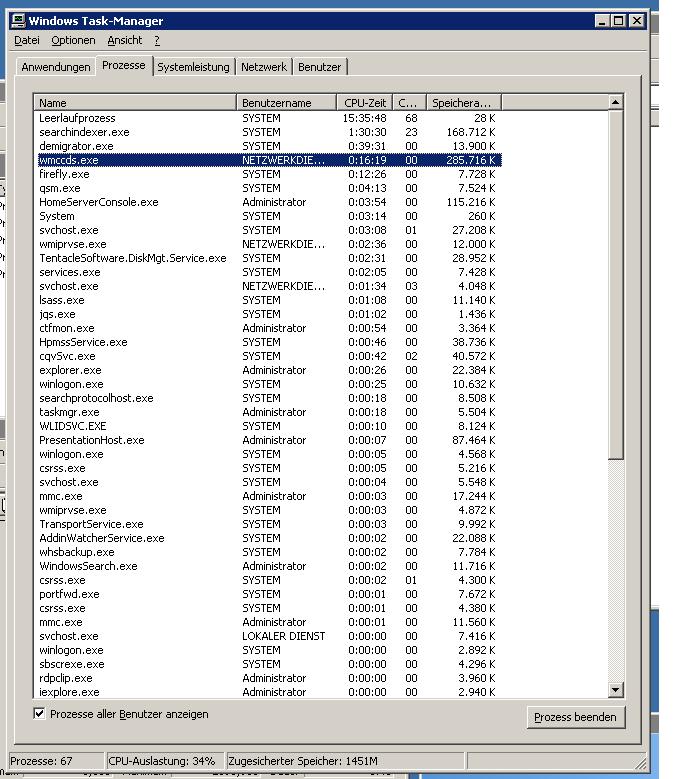Sort by the Name column header
Image resolution: width=685 pixels, height=779 pixels.
tap(135, 103)
